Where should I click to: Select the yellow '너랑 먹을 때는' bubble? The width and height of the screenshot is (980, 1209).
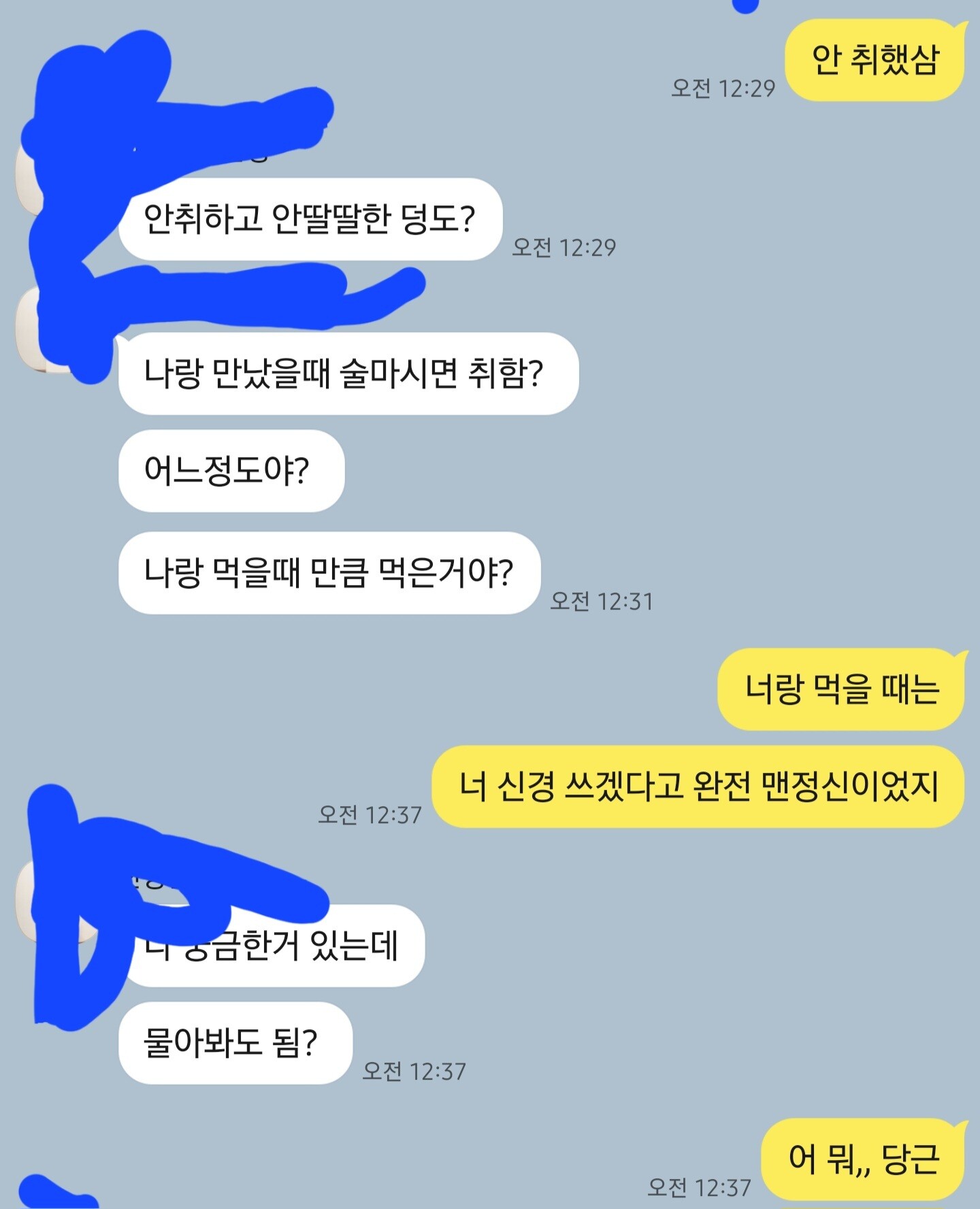point(841,689)
